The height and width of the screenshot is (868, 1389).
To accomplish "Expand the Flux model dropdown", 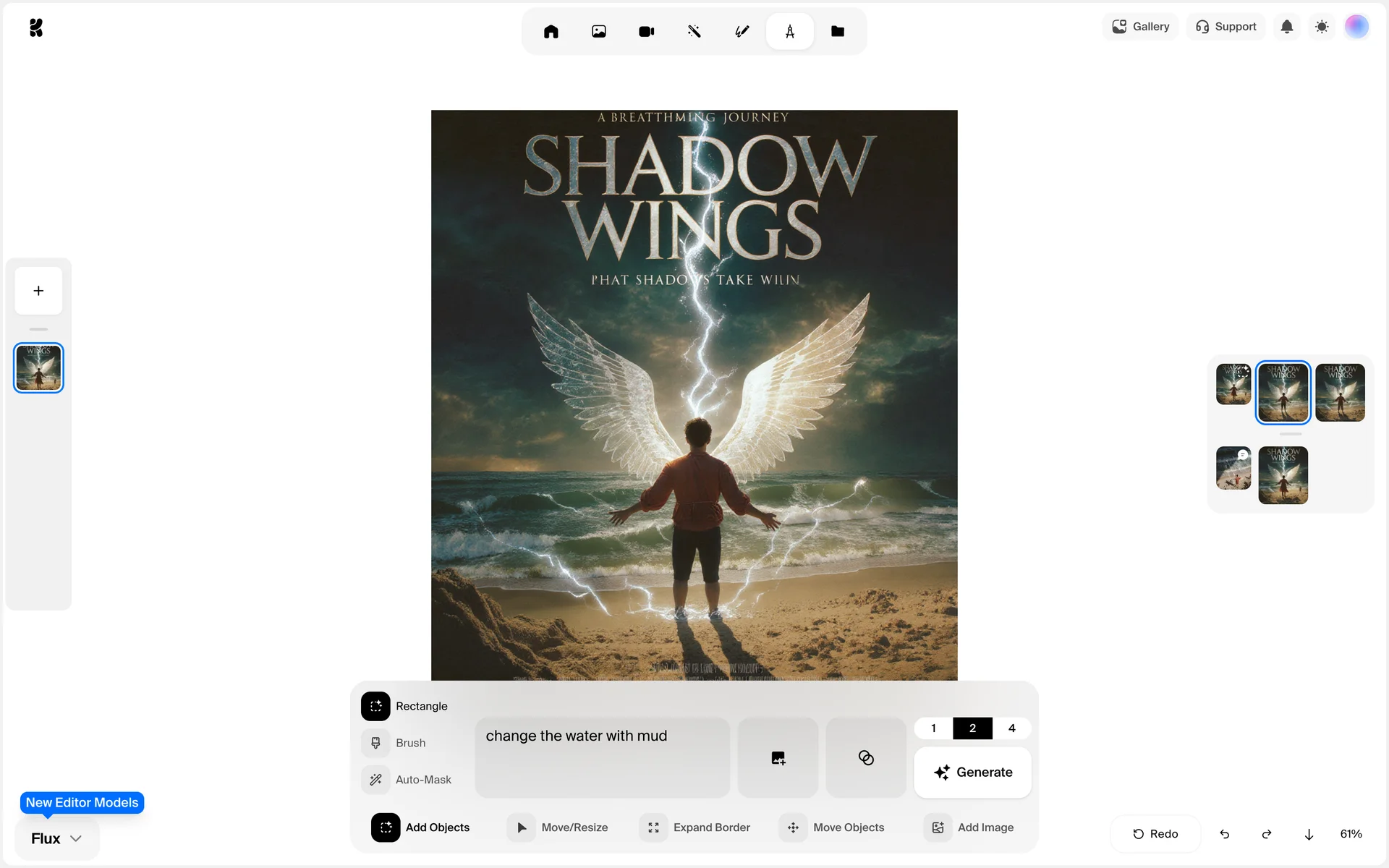I will 56,838.
